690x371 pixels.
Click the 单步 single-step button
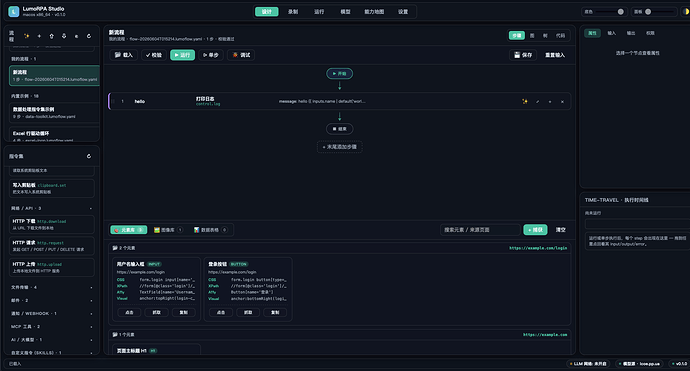pos(211,55)
